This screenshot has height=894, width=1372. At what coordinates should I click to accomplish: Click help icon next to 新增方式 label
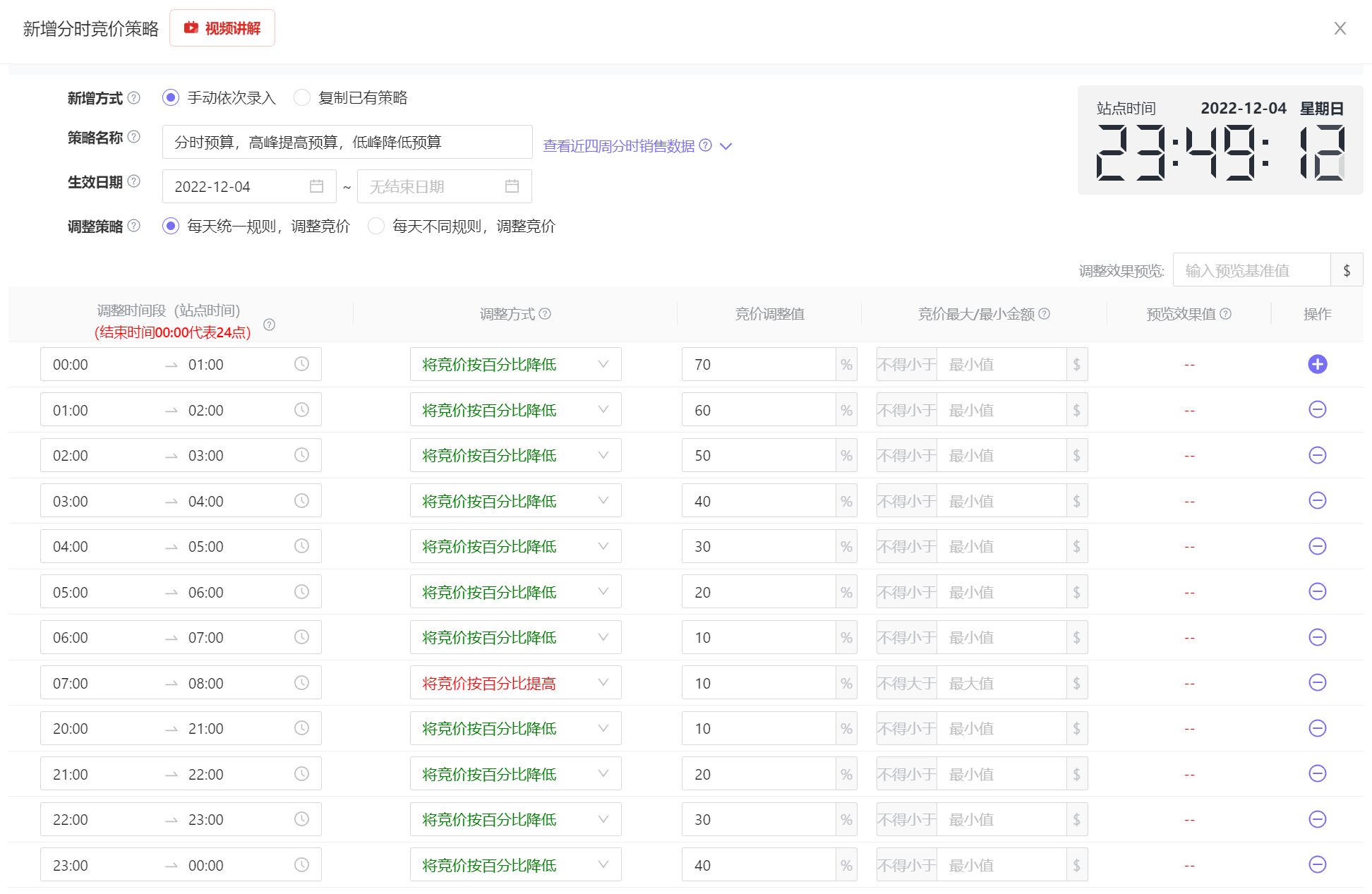tap(133, 97)
